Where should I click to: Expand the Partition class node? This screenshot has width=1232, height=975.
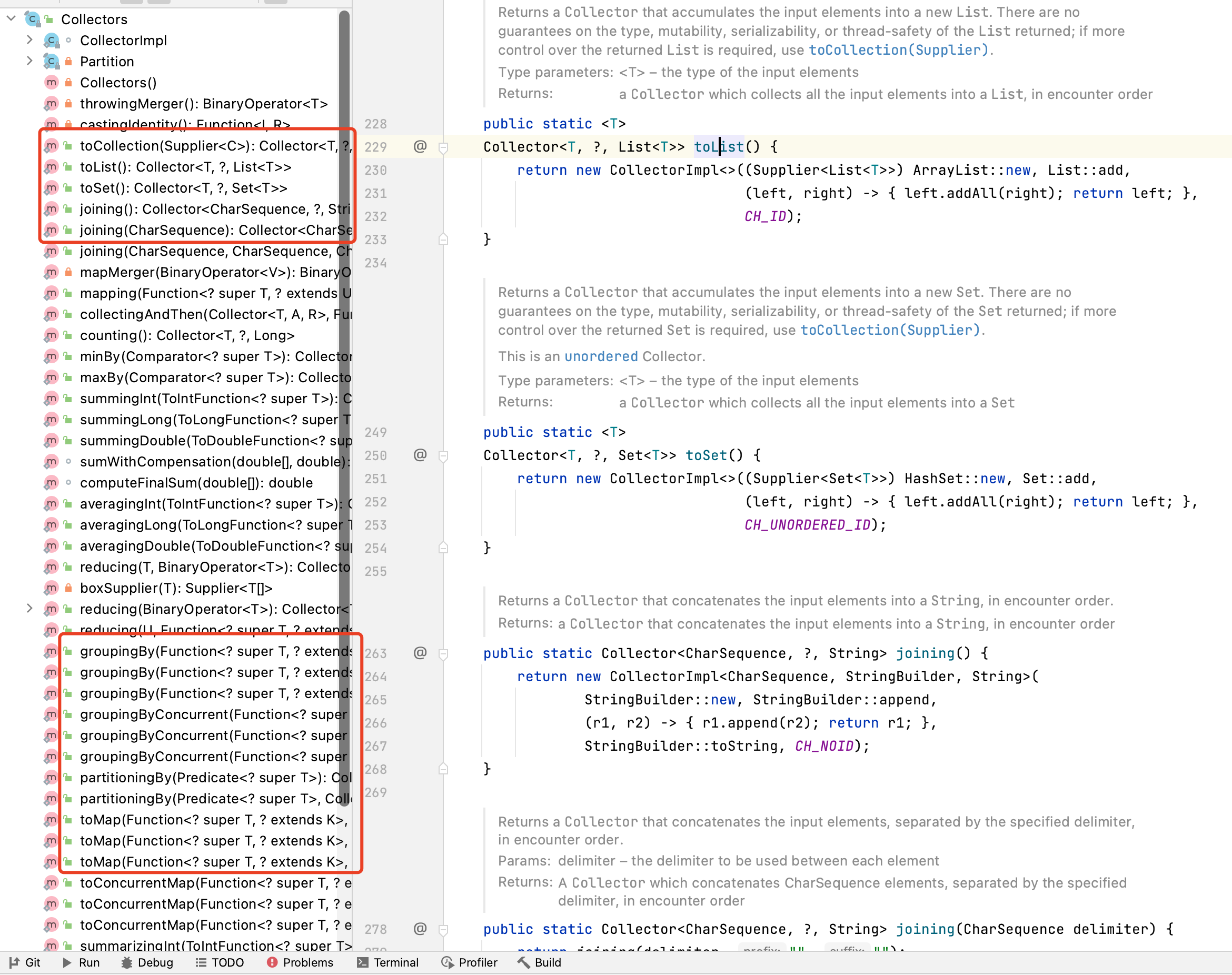[29, 61]
